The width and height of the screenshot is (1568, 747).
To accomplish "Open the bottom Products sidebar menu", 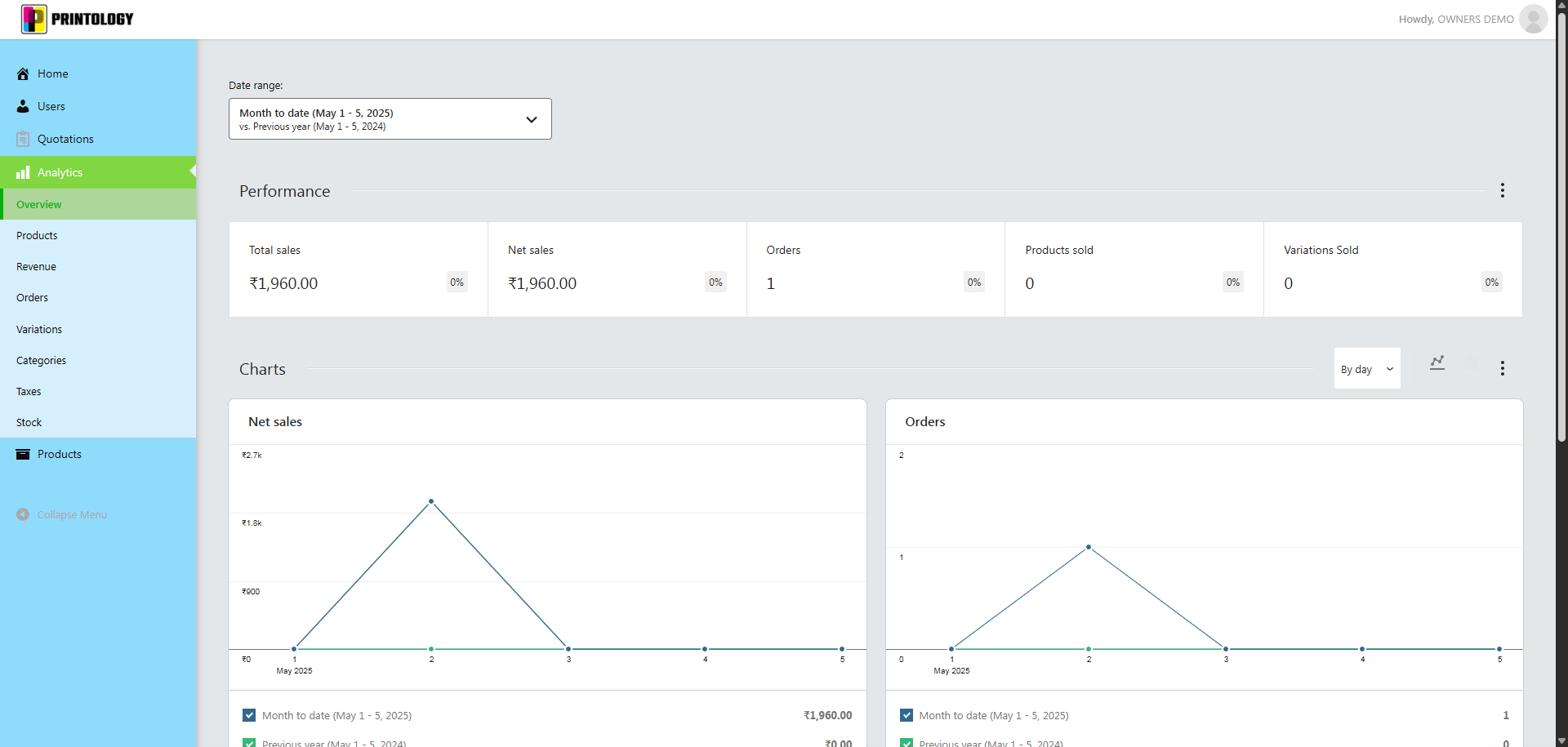I will (x=98, y=454).
